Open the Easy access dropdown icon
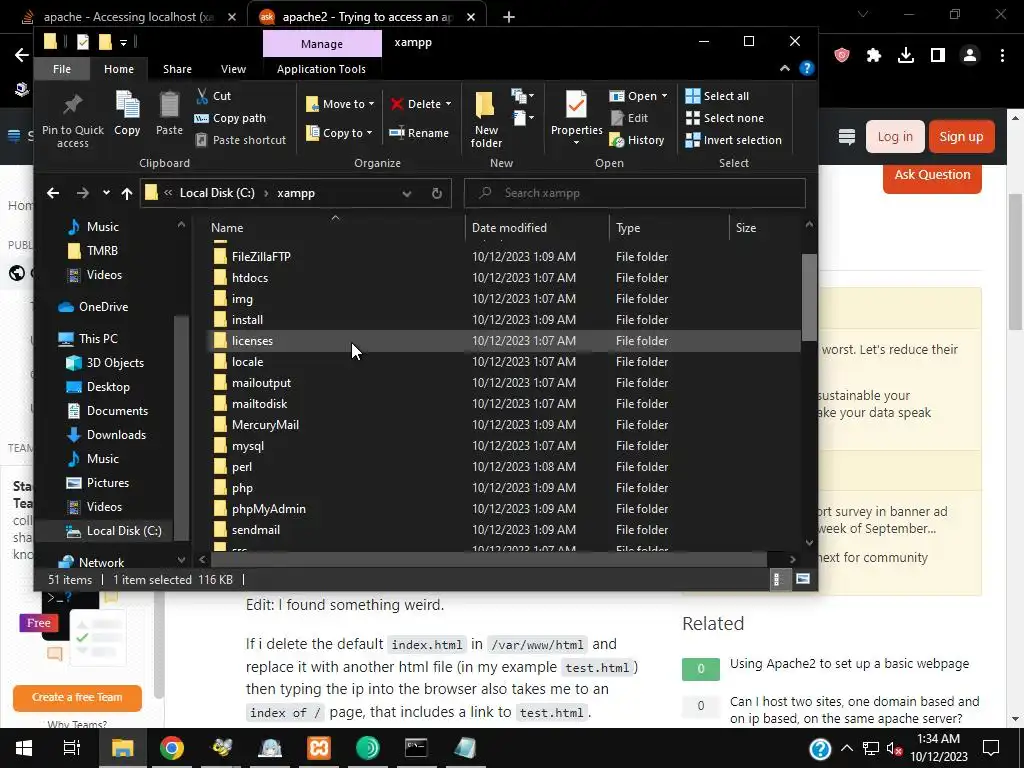Image resolution: width=1024 pixels, height=768 pixels. 522,118
